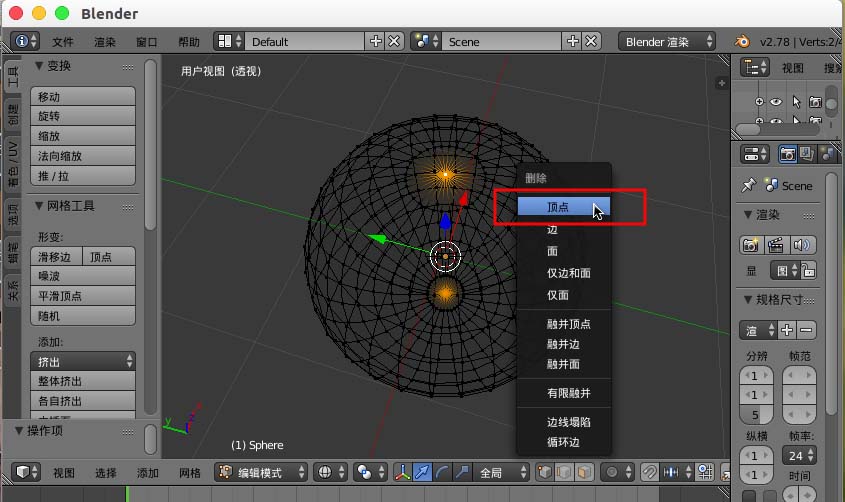Select the rotate manipulator arc icon
845x502 pixels.
442,472
